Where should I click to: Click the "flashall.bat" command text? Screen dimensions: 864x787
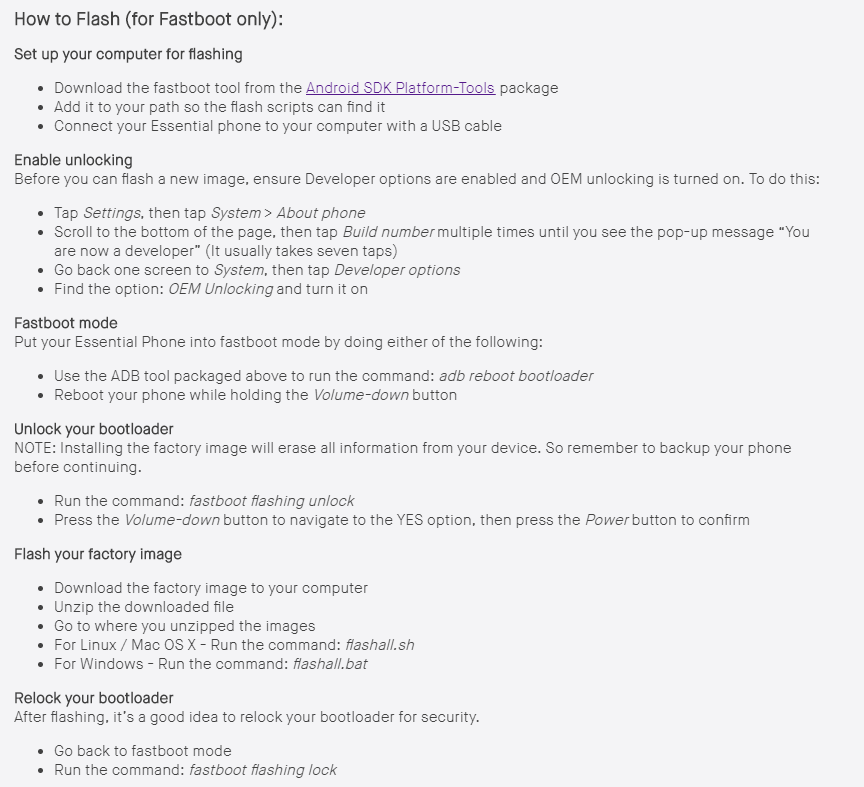tap(330, 664)
